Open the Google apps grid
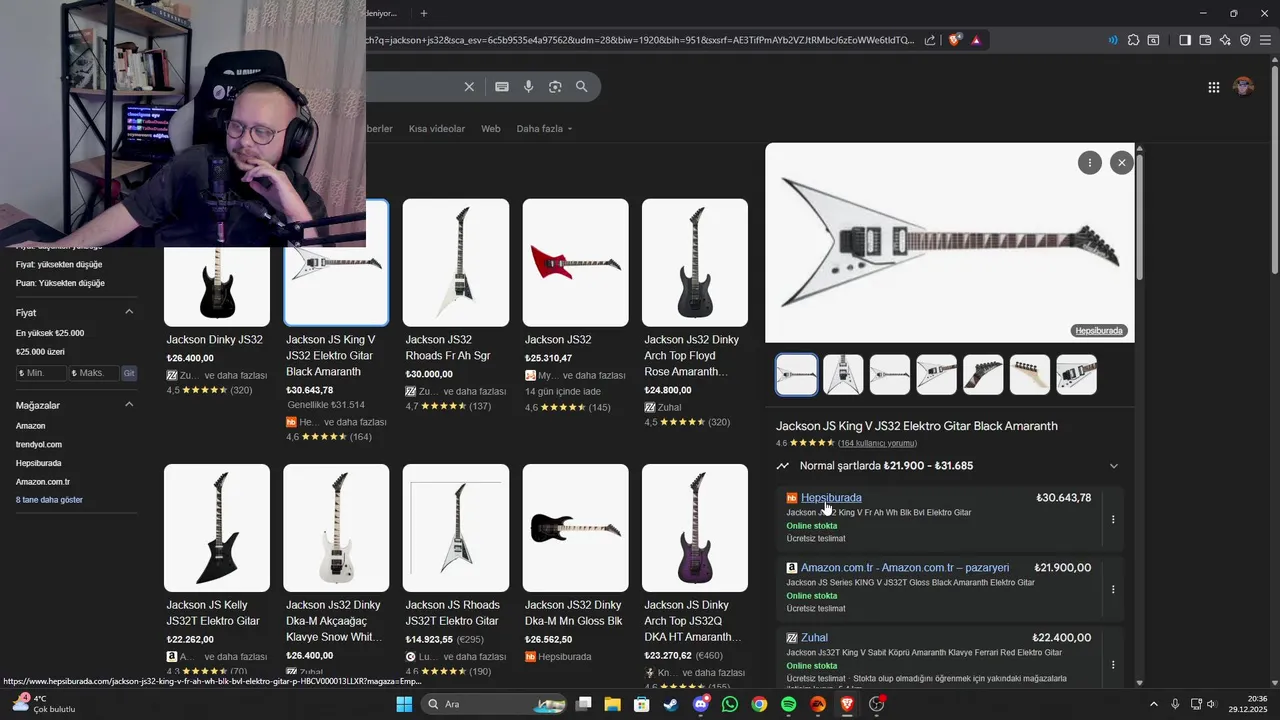1280x720 pixels. coord(1213,87)
